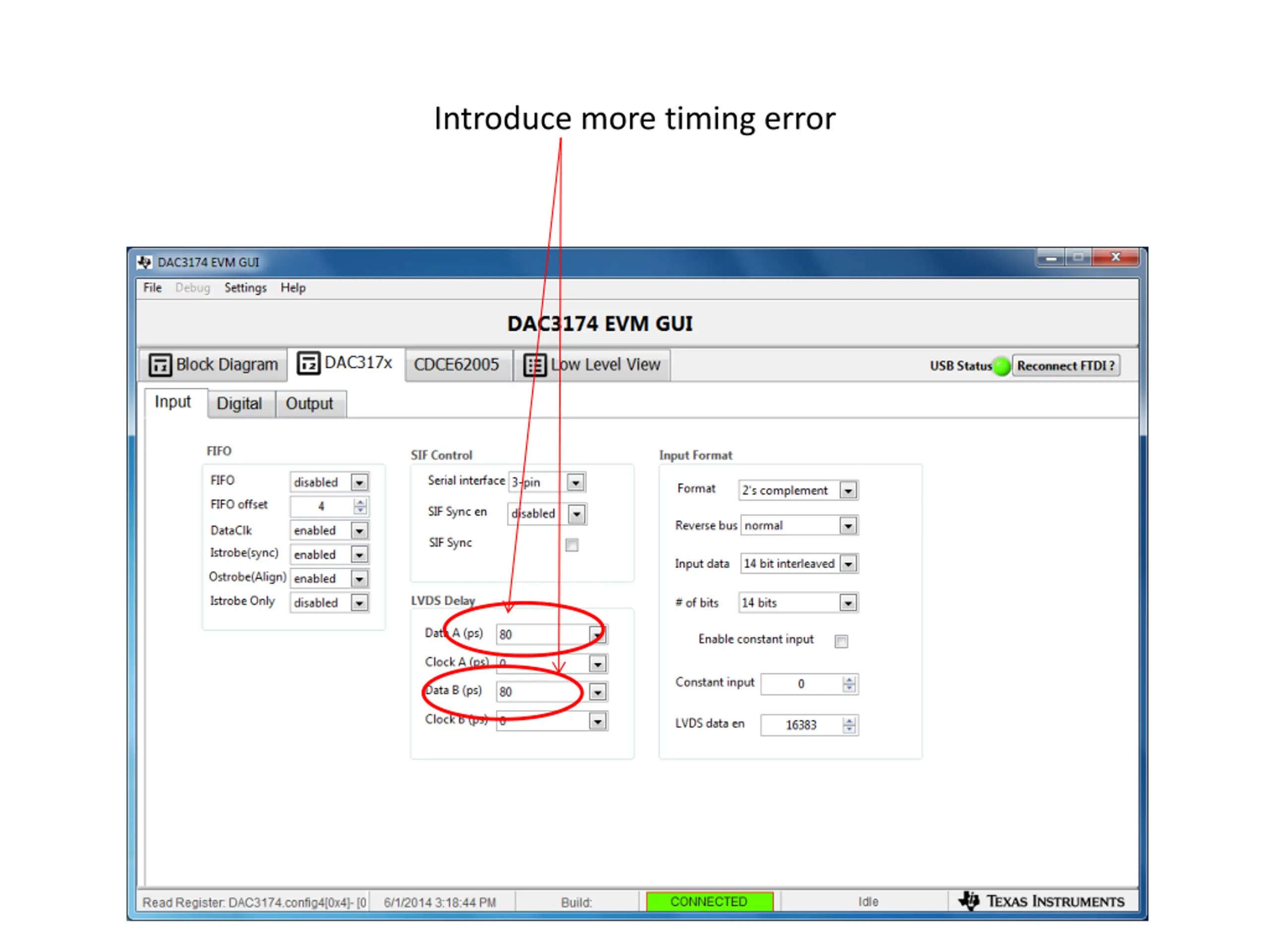Viewport: 1270px width, 952px height.
Task: Toggle the SIF Sync checkbox
Action: click(x=571, y=544)
